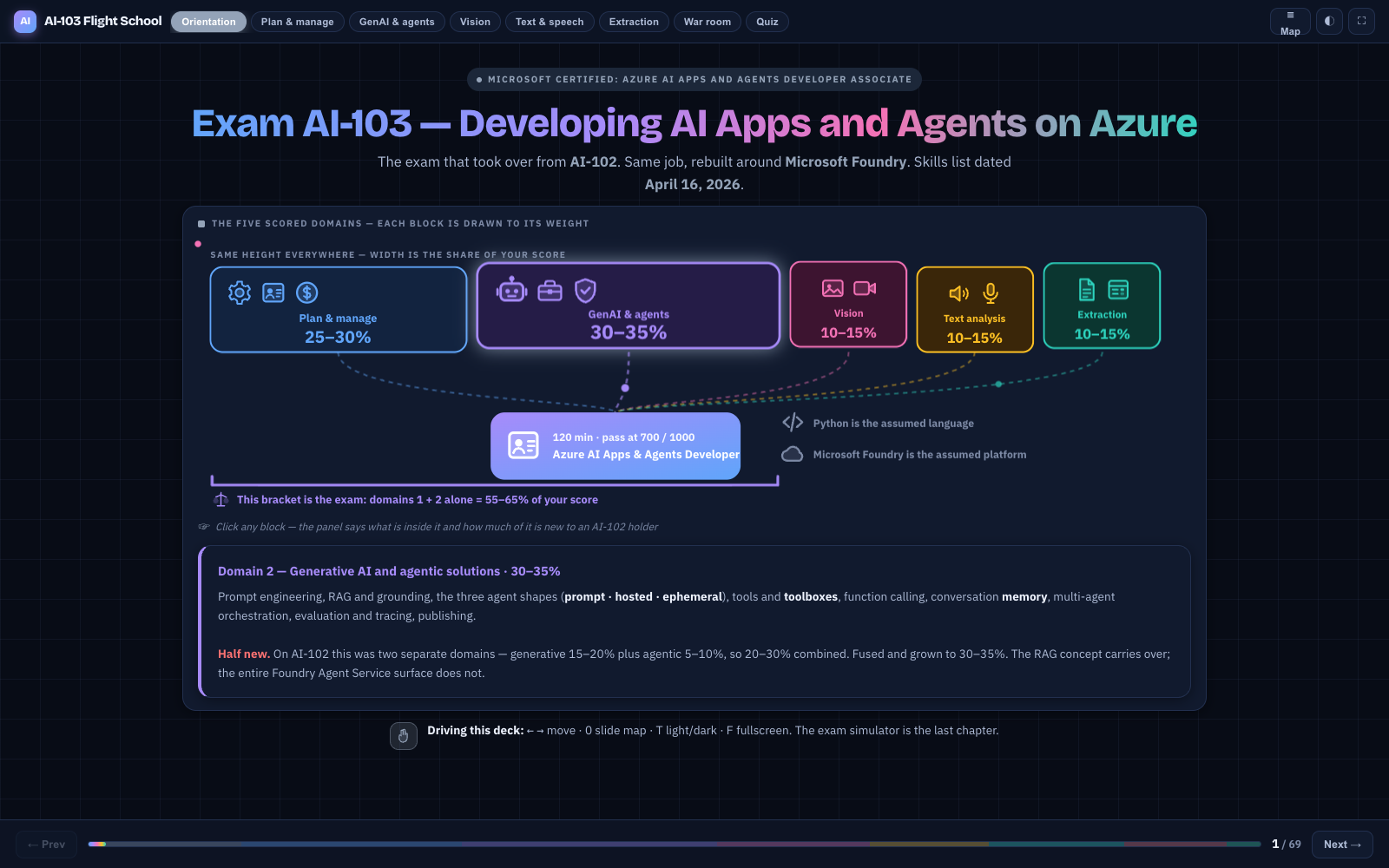Screen dimensions: 1389x868
Task: Click the gear icon in Plan & manage block
Action: (240, 293)
